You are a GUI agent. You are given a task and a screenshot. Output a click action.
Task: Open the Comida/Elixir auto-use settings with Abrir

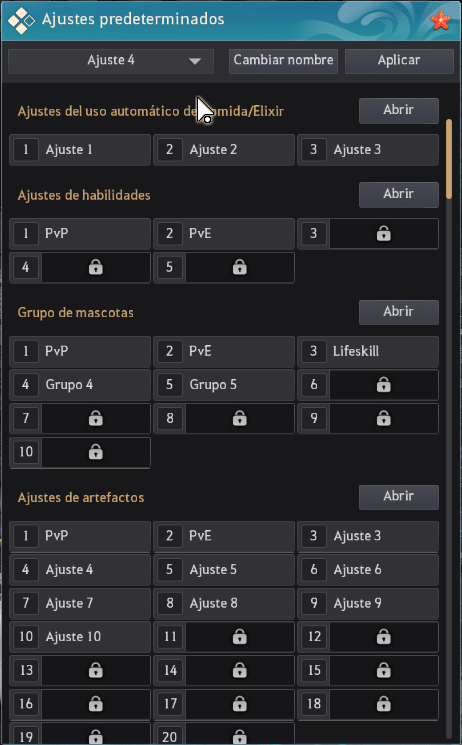click(398, 110)
